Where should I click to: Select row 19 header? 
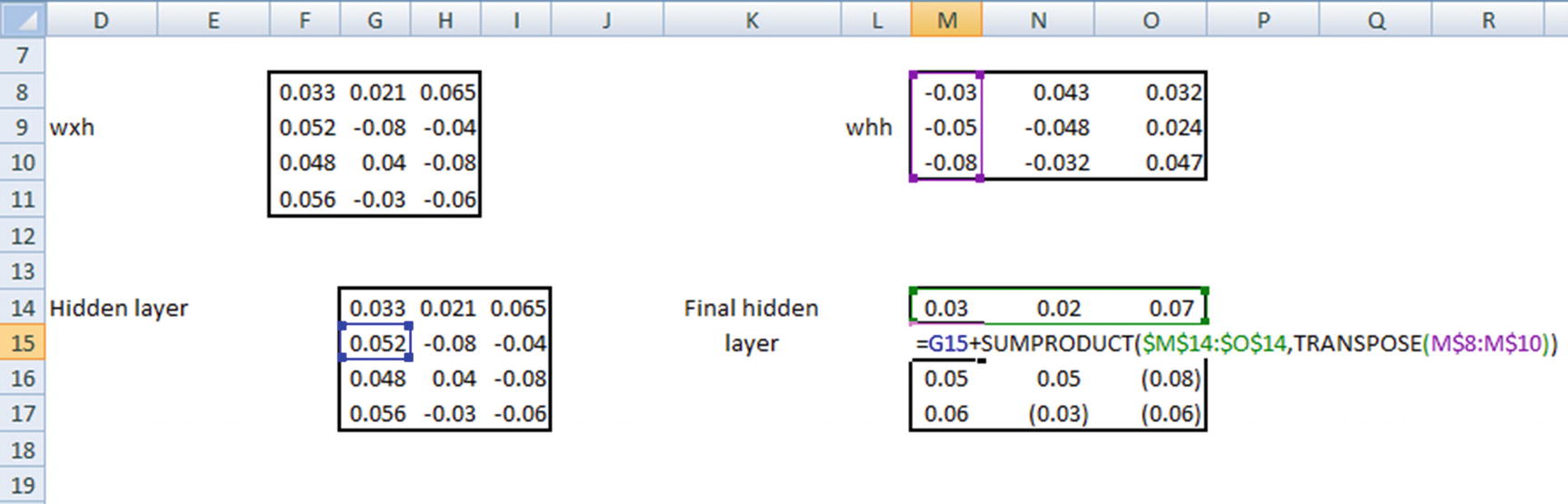click(22, 486)
